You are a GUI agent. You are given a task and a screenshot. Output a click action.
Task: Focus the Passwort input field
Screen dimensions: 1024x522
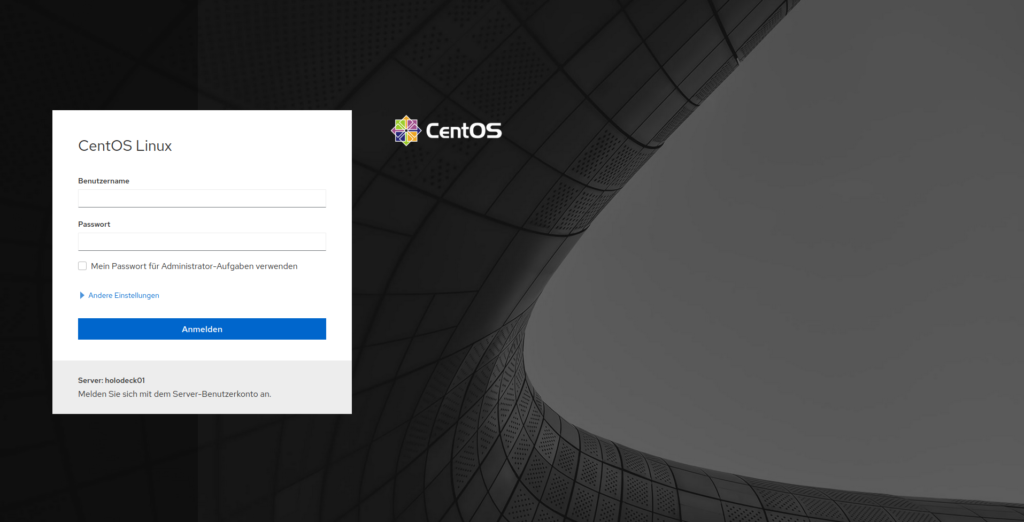(202, 242)
